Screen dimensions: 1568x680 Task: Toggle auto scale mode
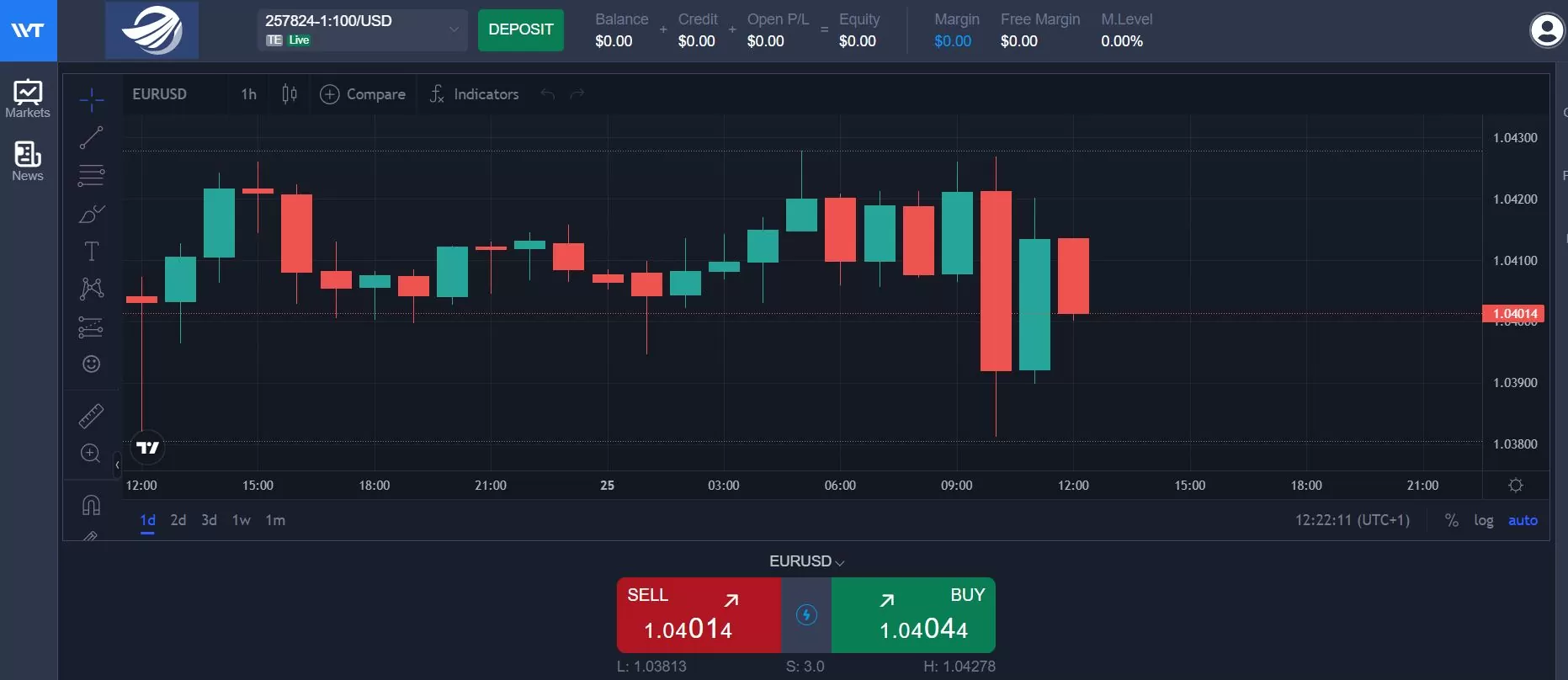[x=1523, y=520]
